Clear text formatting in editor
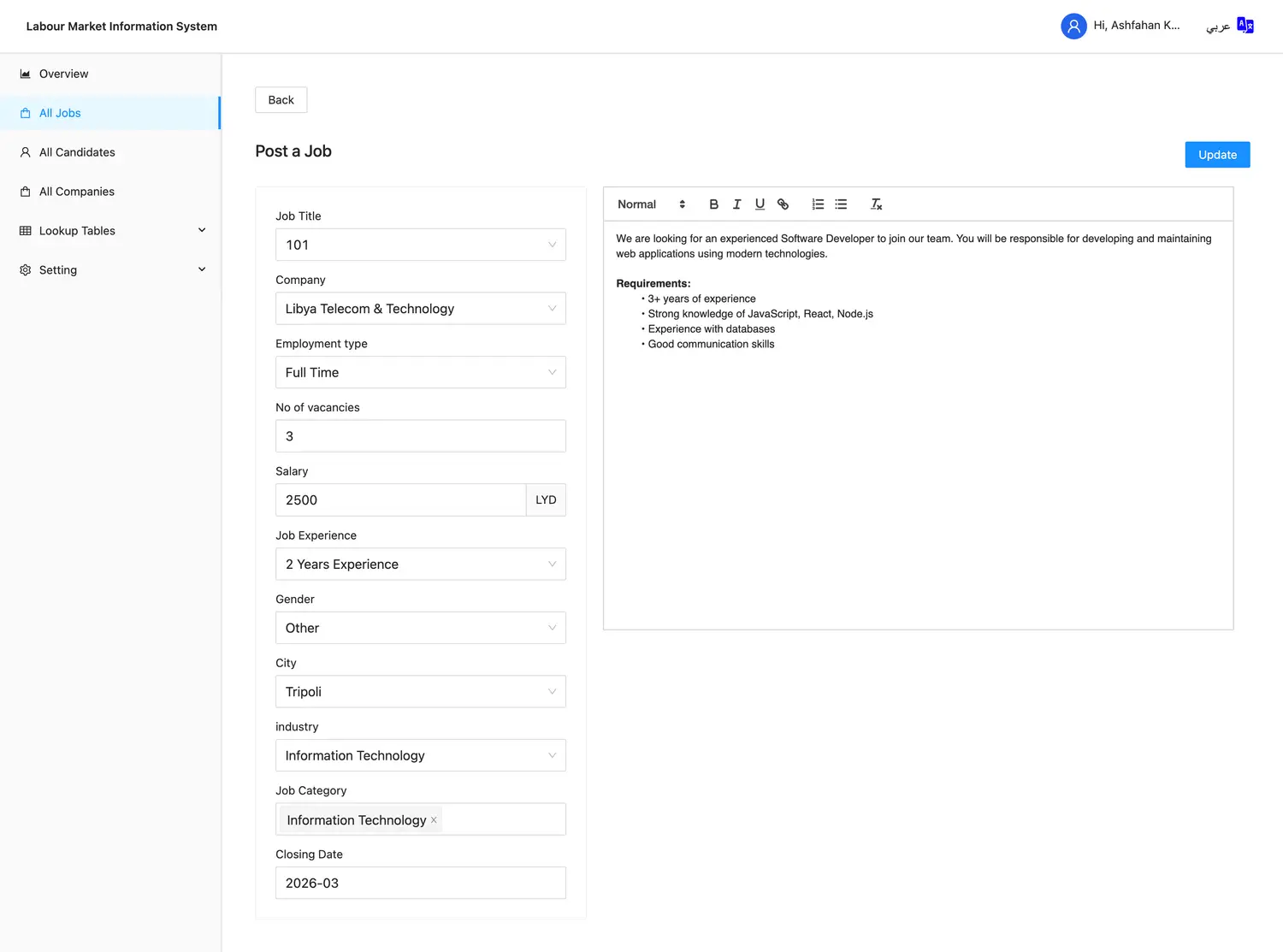Image resolution: width=1283 pixels, height=952 pixels. (x=876, y=204)
